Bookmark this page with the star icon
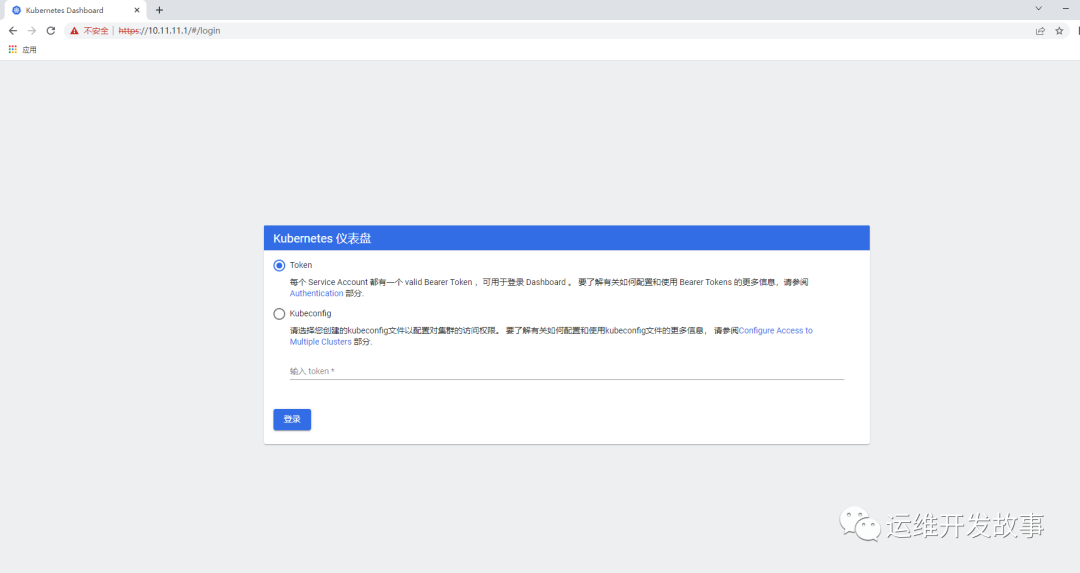1080x573 pixels. (1059, 31)
